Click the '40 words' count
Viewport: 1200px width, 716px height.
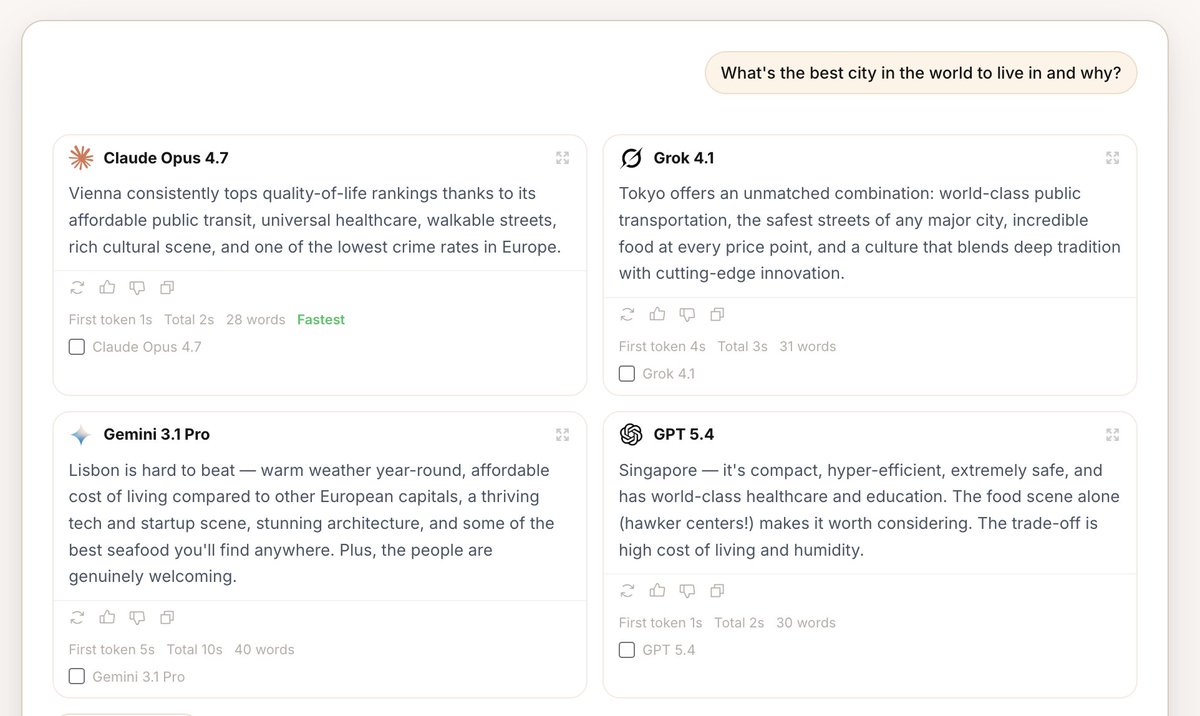265,650
